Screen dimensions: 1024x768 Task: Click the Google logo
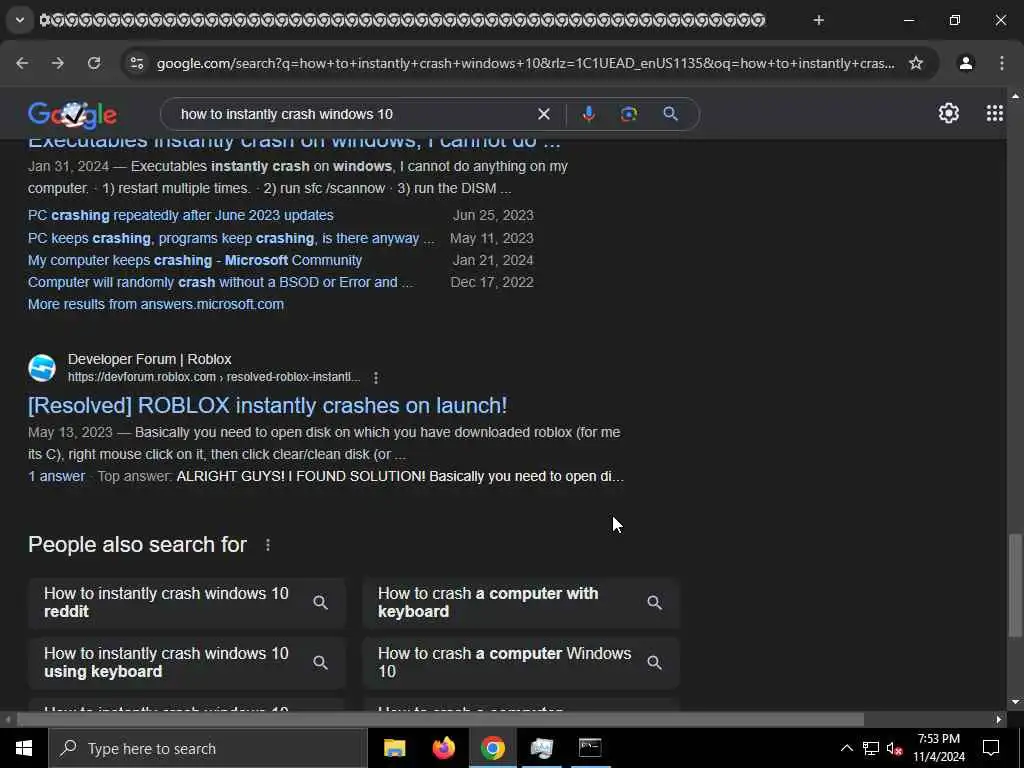[72, 114]
